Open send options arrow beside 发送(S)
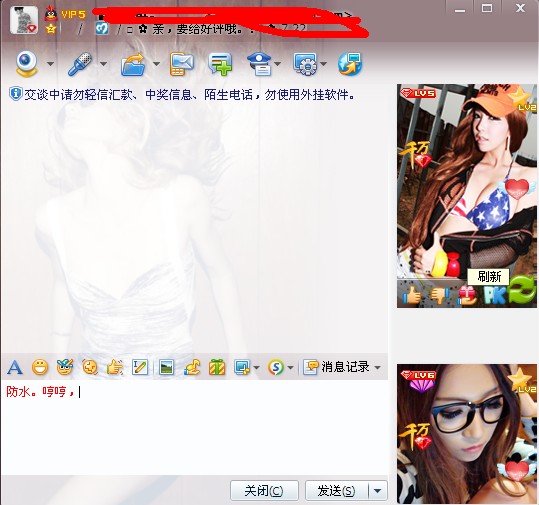The height and width of the screenshot is (505, 539). (377, 491)
